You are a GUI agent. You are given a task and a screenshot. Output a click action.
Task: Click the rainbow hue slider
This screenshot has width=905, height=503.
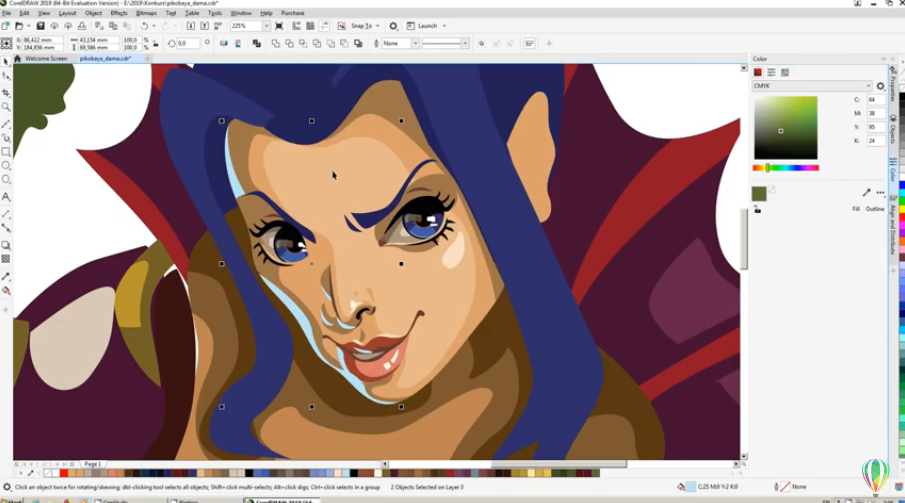(786, 168)
